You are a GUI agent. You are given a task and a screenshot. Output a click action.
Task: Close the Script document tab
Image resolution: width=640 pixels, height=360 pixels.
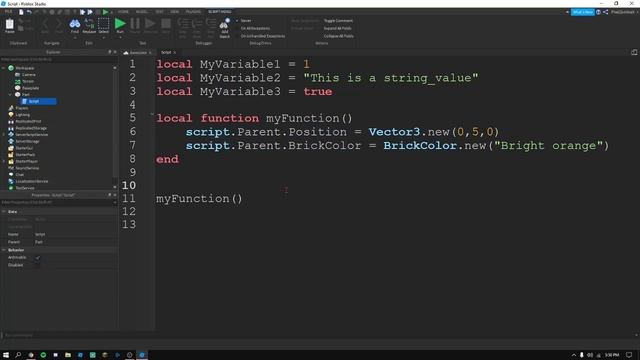click(x=175, y=53)
